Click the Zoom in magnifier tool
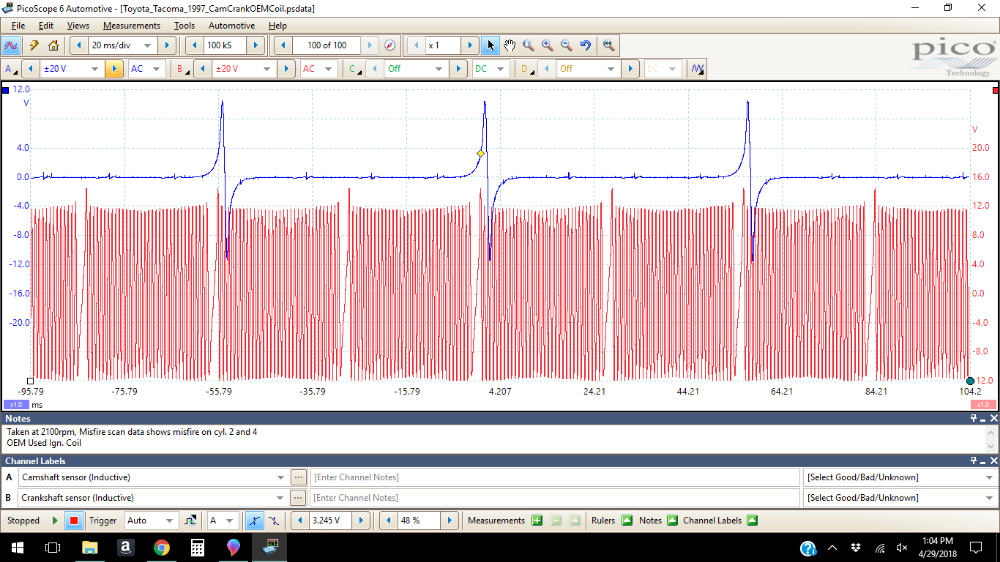 [x=547, y=45]
